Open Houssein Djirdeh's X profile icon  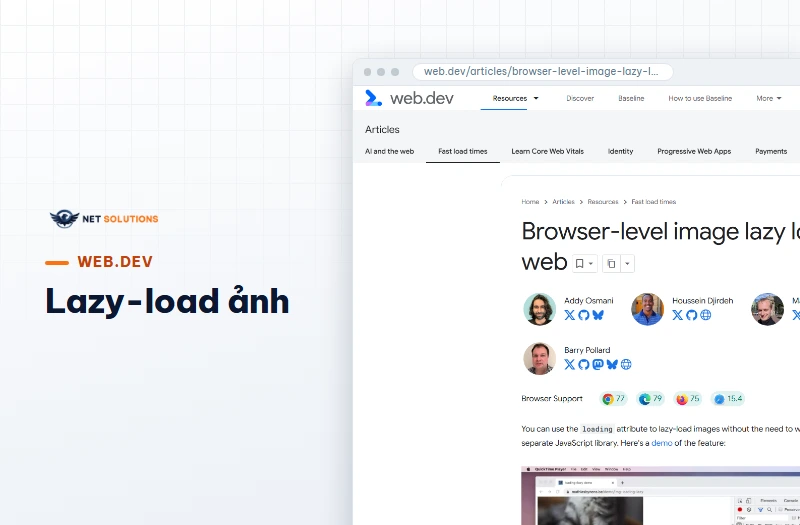(678, 315)
